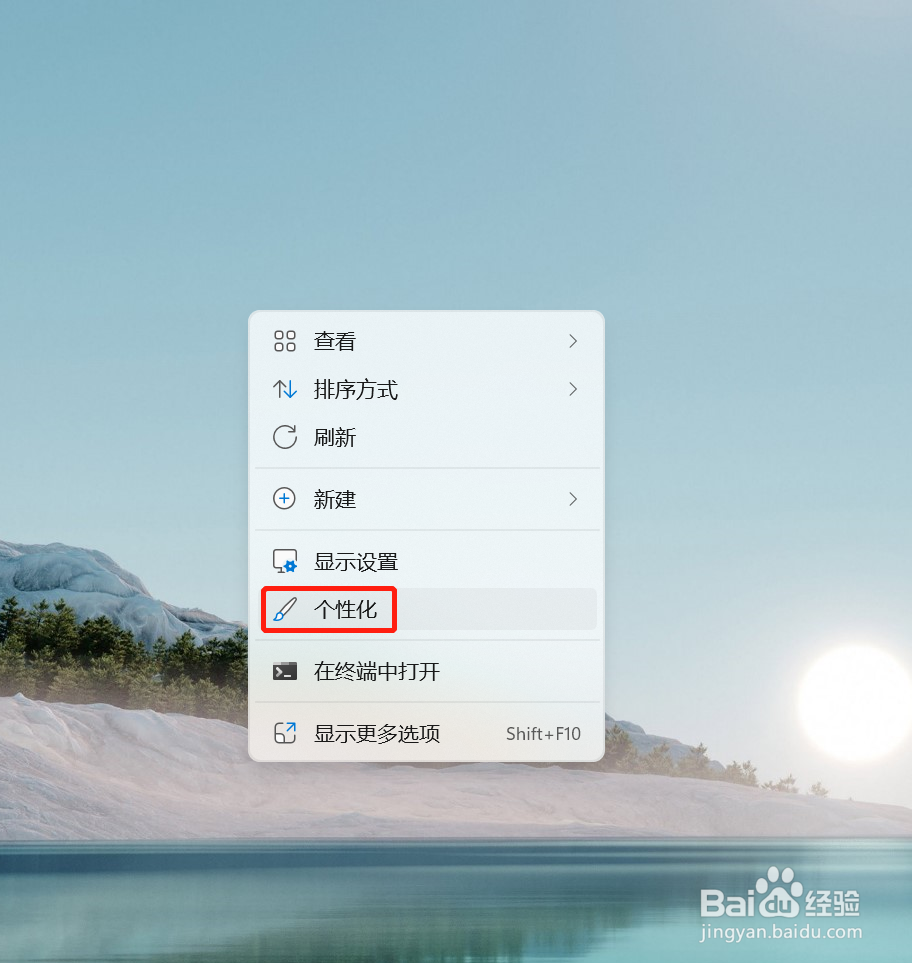Expand the 查看 submenu chevron
Image resolution: width=912 pixels, height=963 pixels.
point(573,341)
